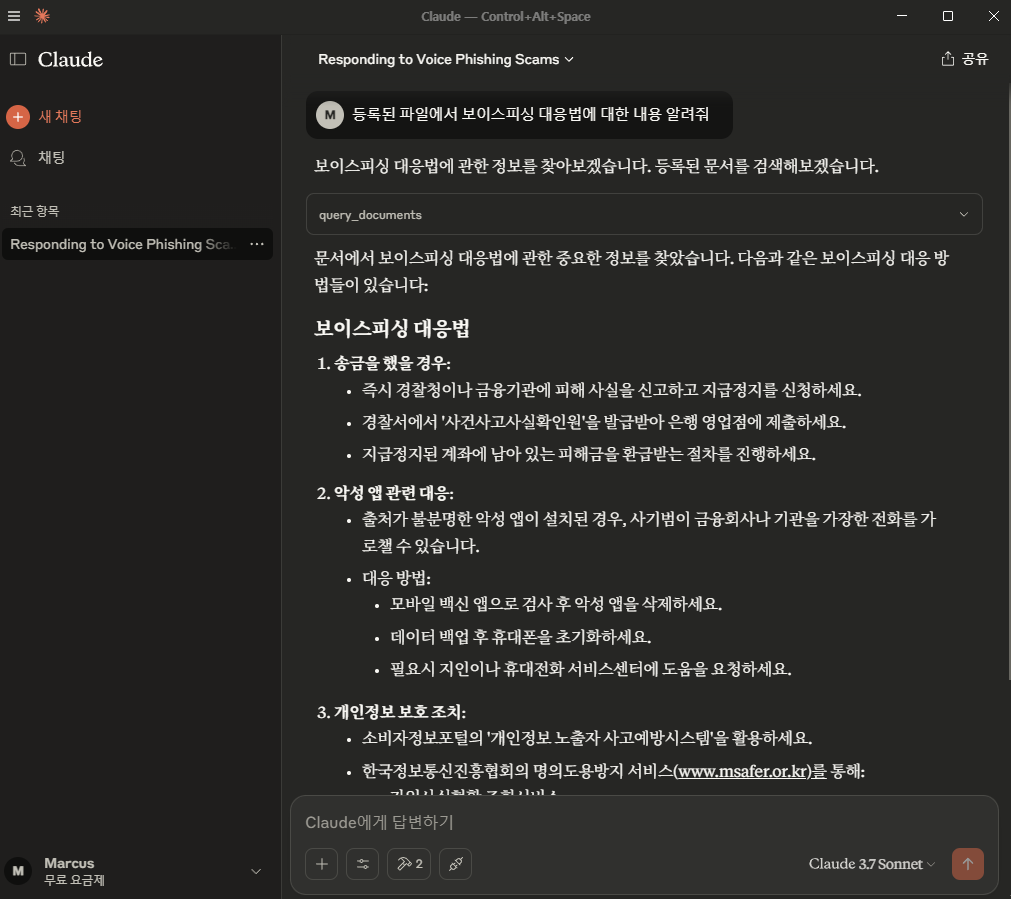Click the user avatar M in the message
The height and width of the screenshot is (899, 1011).
click(329, 115)
